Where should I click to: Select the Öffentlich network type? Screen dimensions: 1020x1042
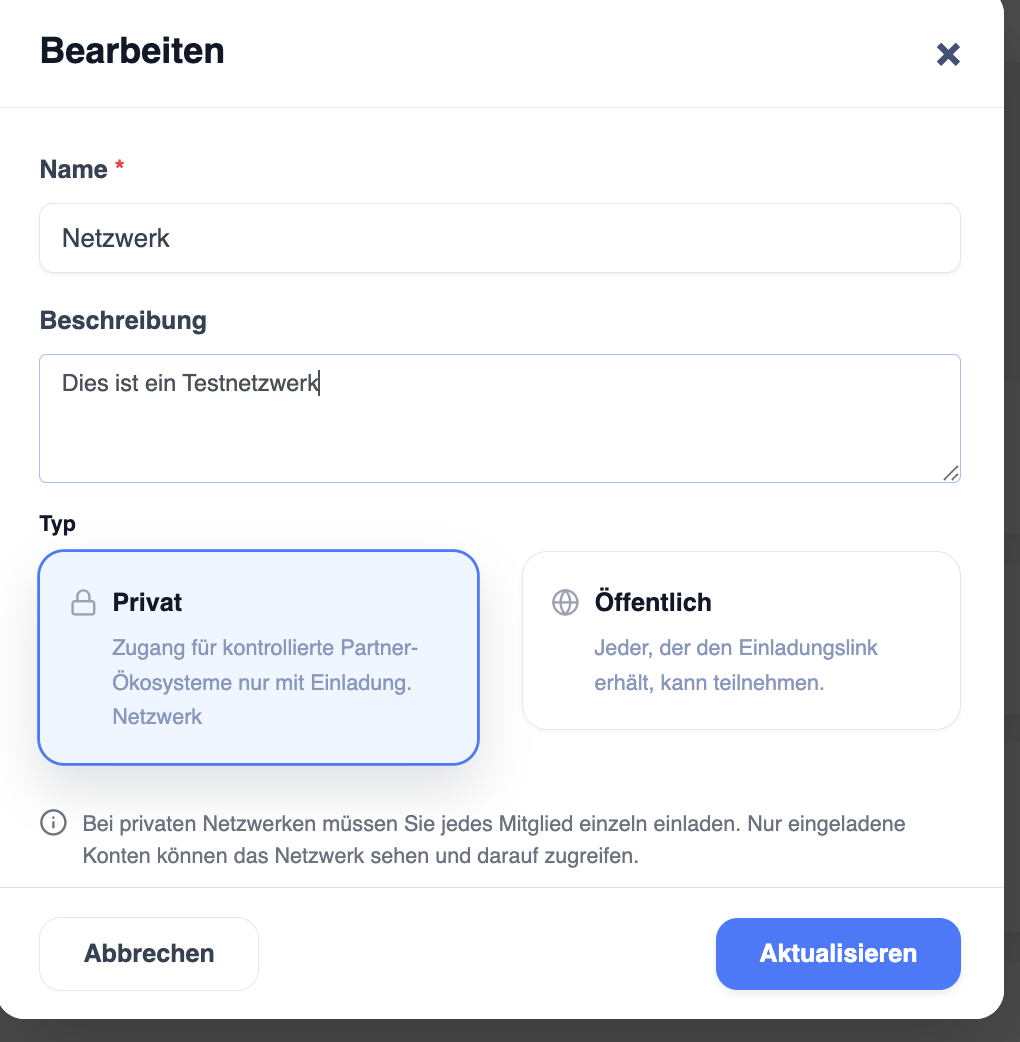[x=741, y=640]
